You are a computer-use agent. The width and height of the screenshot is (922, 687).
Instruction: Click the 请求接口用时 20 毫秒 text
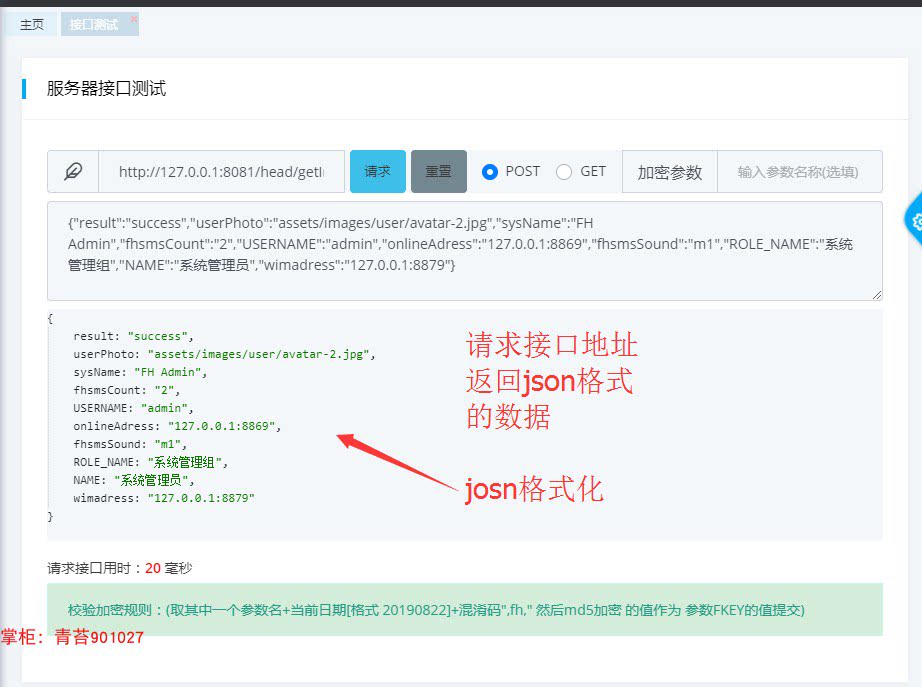pyautogui.click(x=120, y=568)
